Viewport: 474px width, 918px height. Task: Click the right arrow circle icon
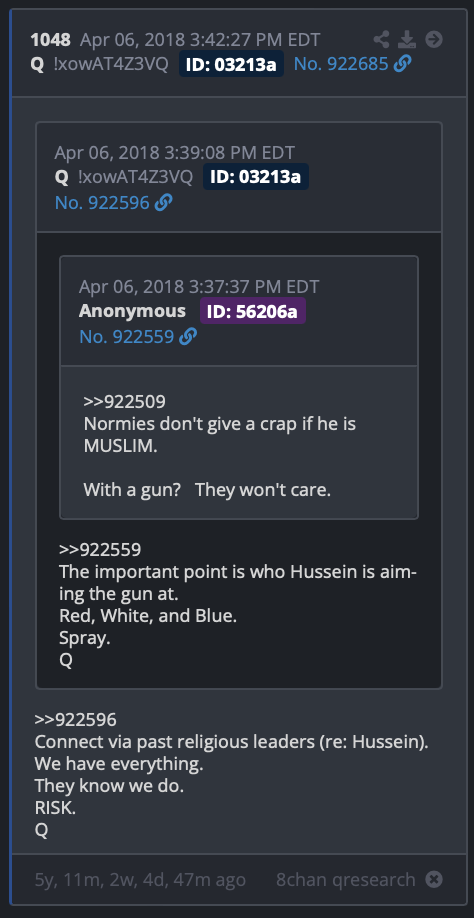434,40
